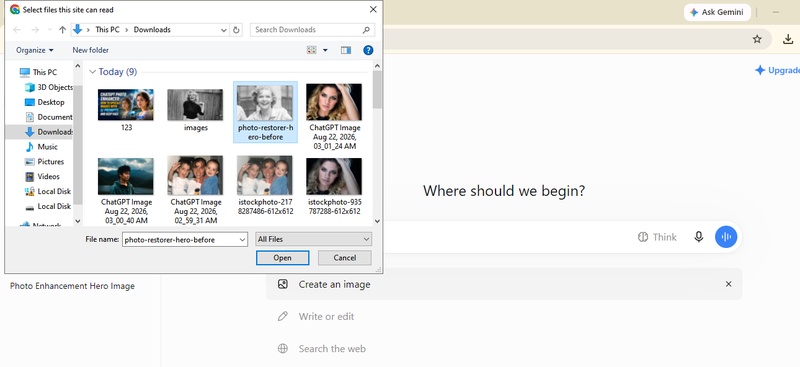Start voice mode blue button
The height and width of the screenshot is (367, 800).
click(726, 237)
